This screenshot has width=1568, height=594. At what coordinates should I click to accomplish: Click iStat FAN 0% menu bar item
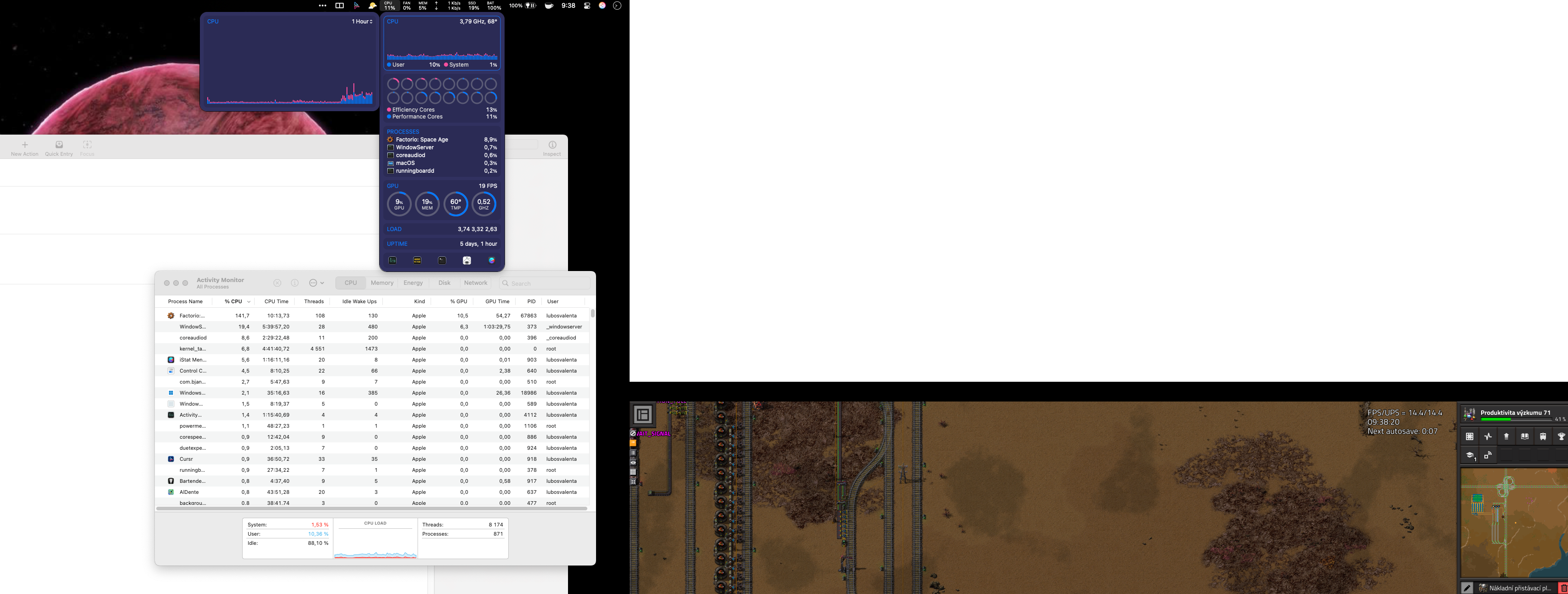pos(407,6)
